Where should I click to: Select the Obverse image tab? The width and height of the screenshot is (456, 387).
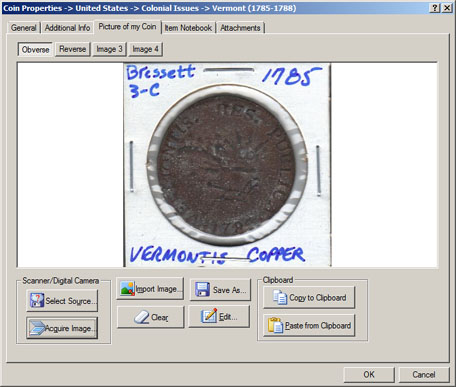(35, 49)
